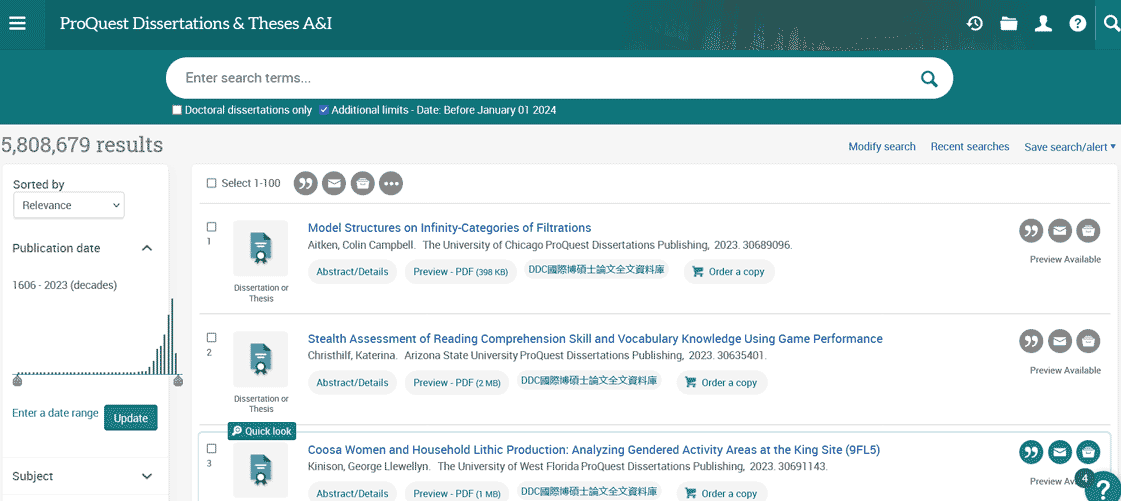Screen dimensions: 1121x501
Task: Open the selected items folder icon
Action: 1009,24
